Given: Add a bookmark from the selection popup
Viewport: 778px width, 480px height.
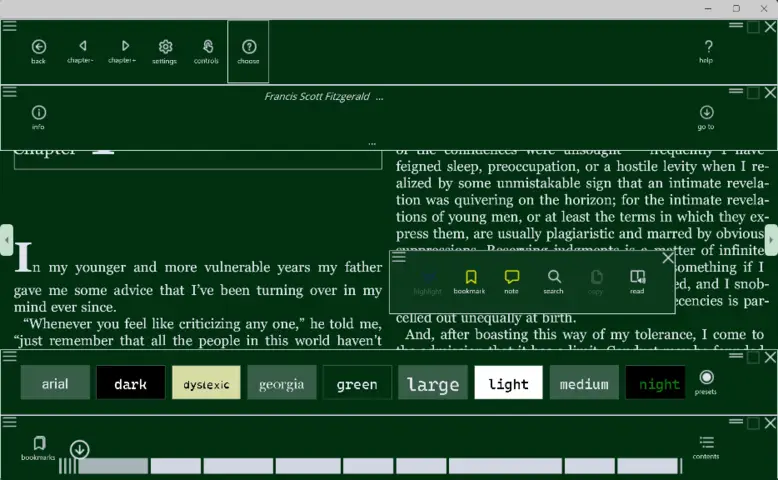Looking at the screenshot, I should tap(469, 282).
